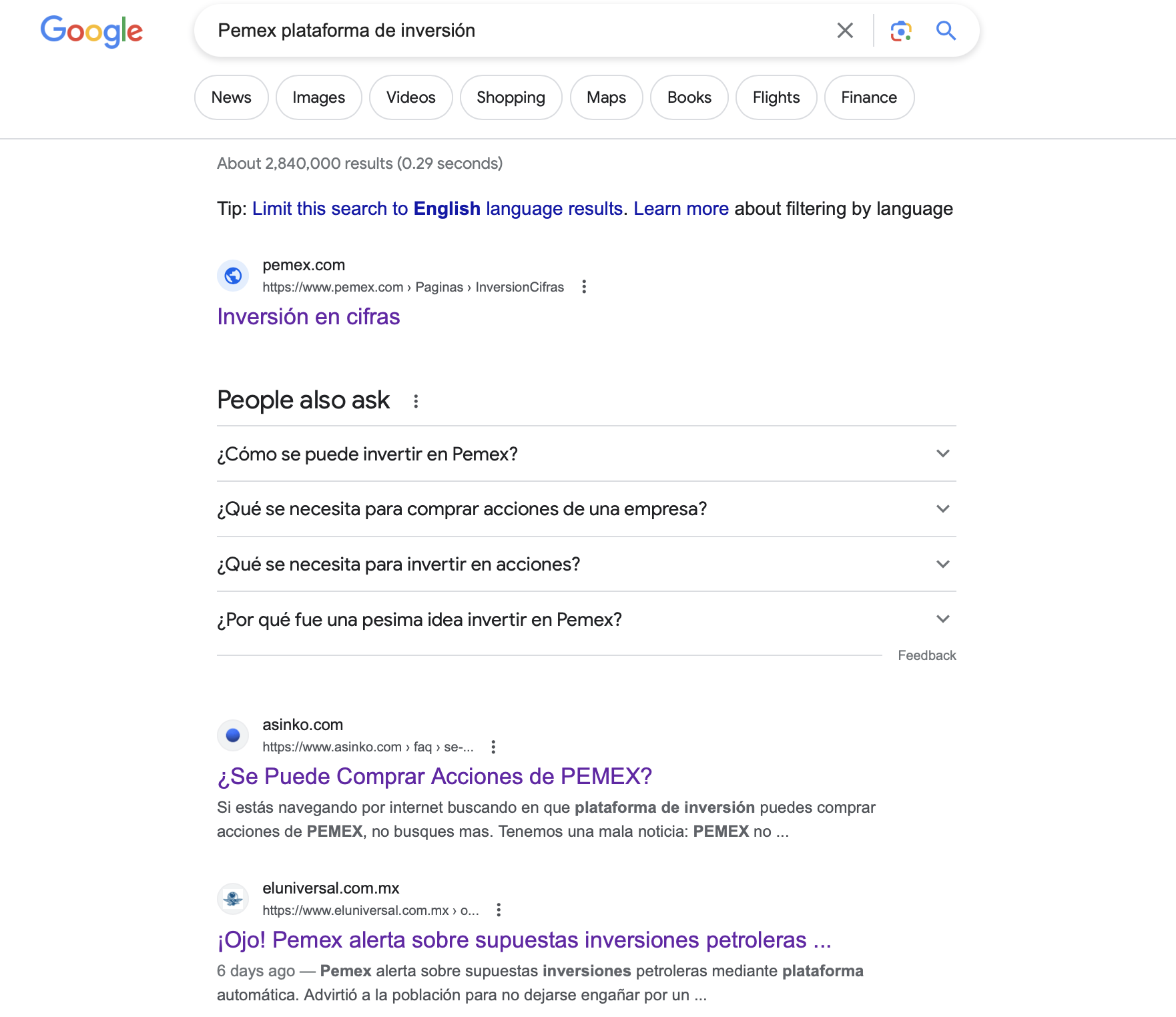Image resolution: width=1176 pixels, height=1017 pixels.
Task: Open Google Lens image search icon
Action: pyautogui.click(x=901, y=31)
